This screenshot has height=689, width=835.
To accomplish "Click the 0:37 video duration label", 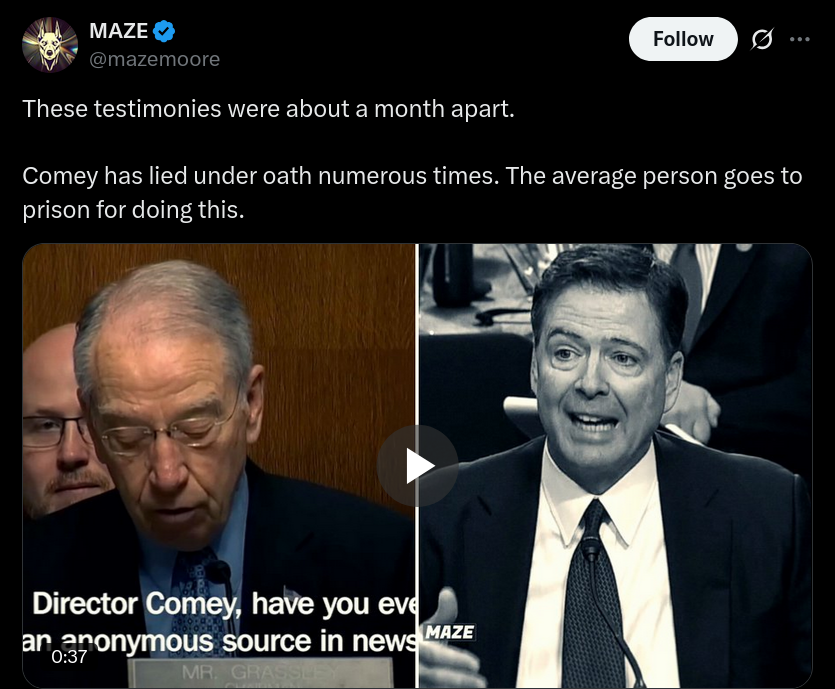I will (x=69, y=657).
